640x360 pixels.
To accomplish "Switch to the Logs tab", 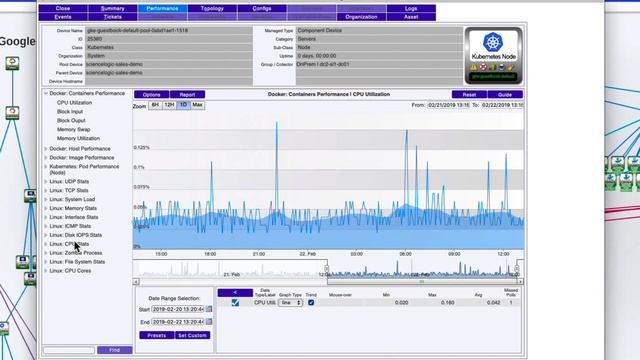I will 411,8.
